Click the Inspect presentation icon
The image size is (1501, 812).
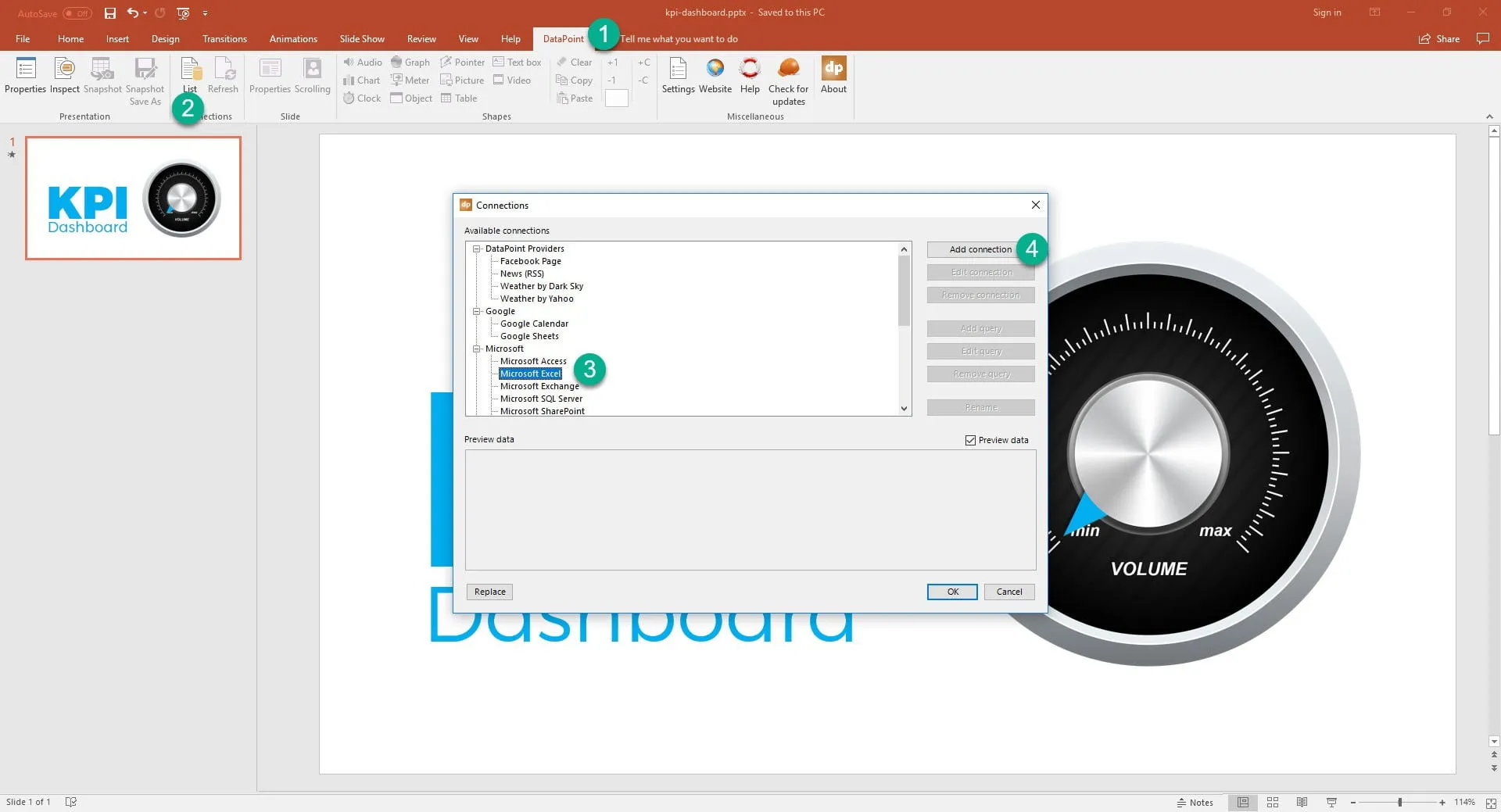click(65, 70)
